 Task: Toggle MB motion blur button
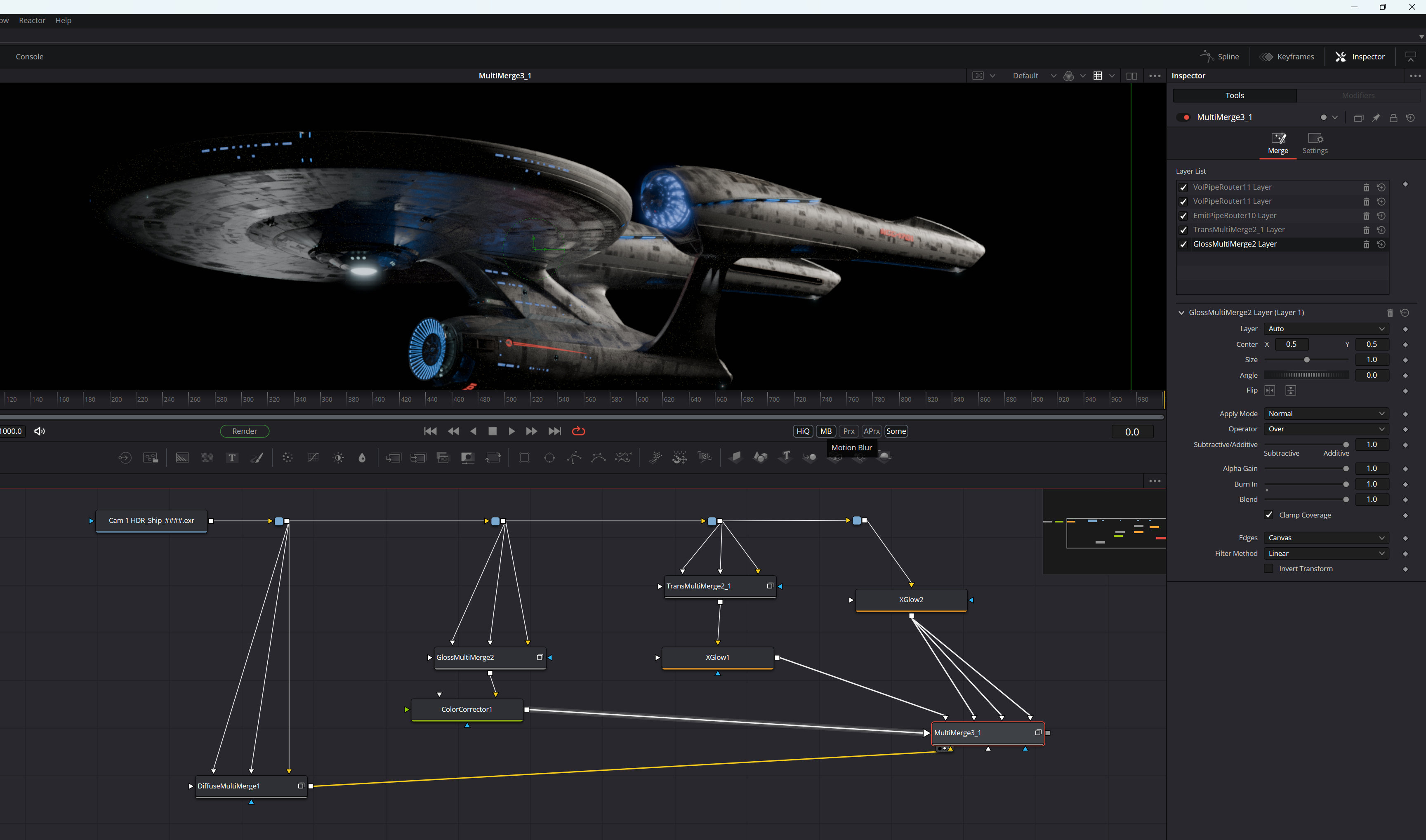tap(826, 431)
